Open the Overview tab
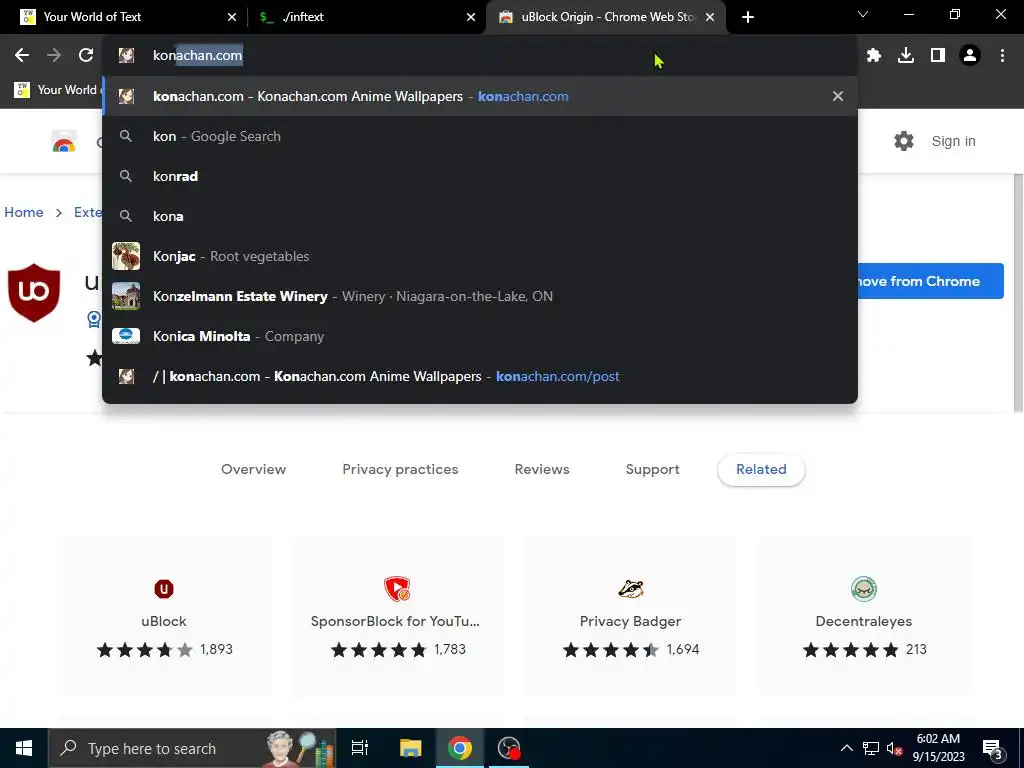This screenshot has width=1024, height=768. coord(253,470)
